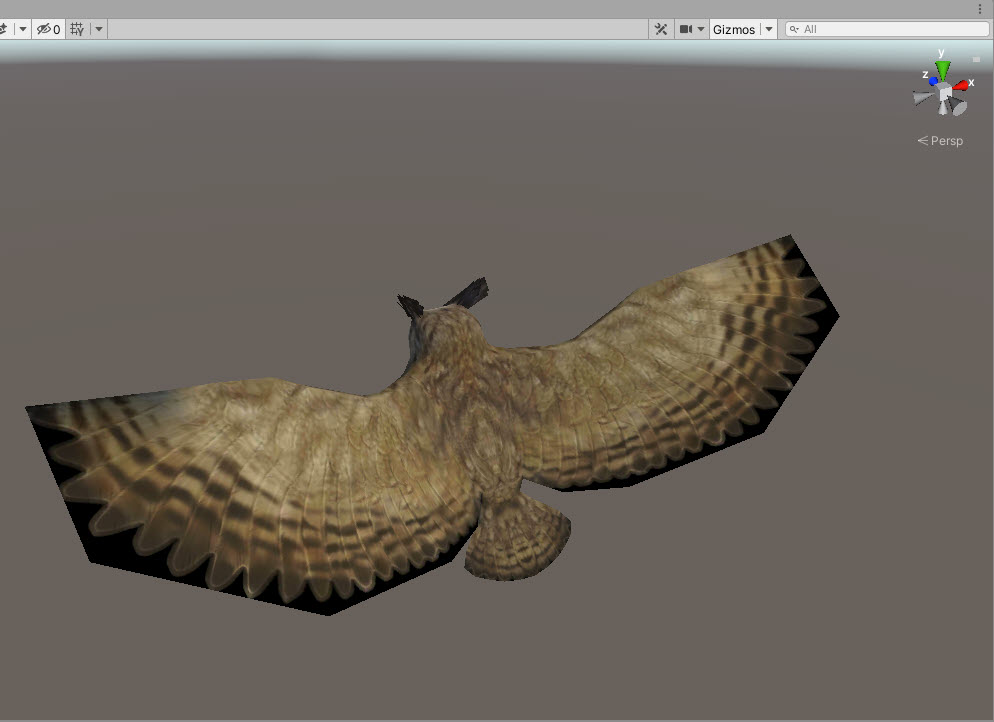Align view to red X axis cone
Viewport: 994px width, 722px height.
tap(962, 85)
